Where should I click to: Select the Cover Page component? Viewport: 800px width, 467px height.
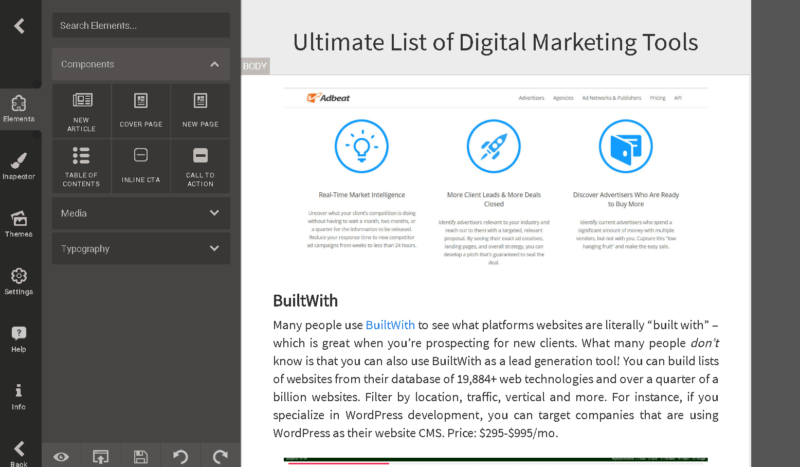point(141,111)
